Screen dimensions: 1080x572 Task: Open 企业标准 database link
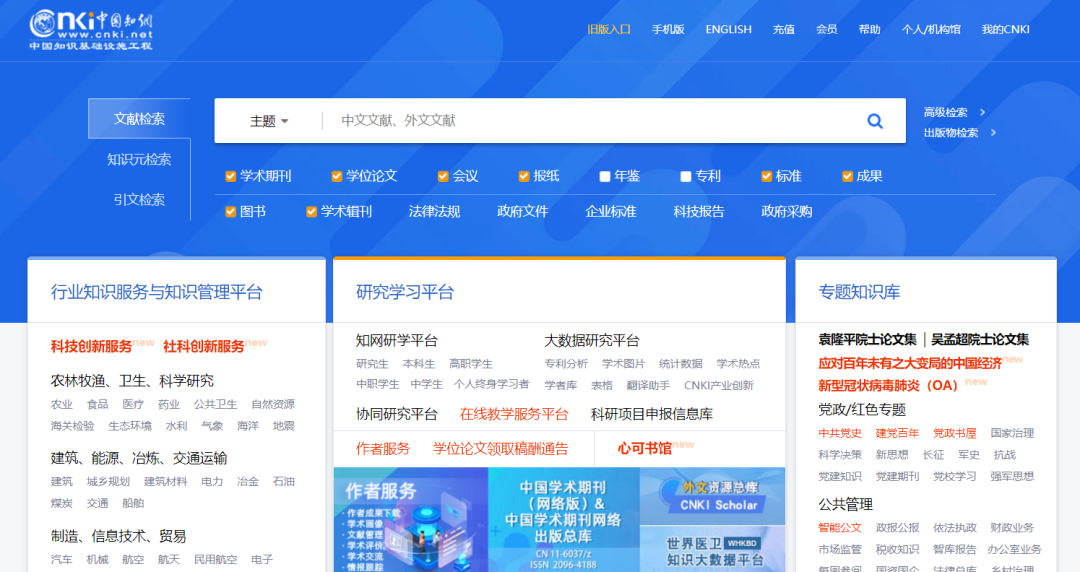[611, 212]
